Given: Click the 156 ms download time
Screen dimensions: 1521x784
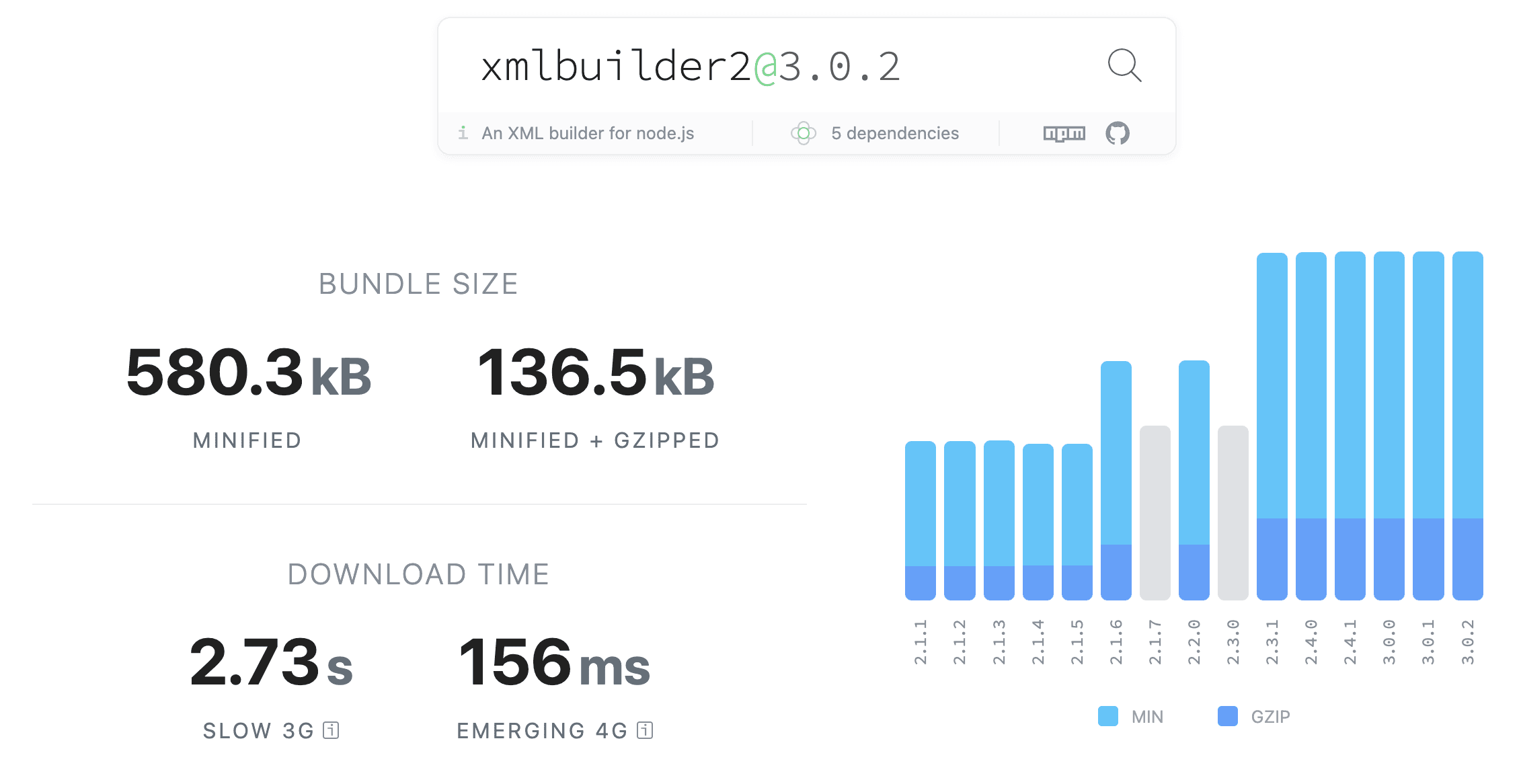Looking at the screenshot, I should coord(554,662).
